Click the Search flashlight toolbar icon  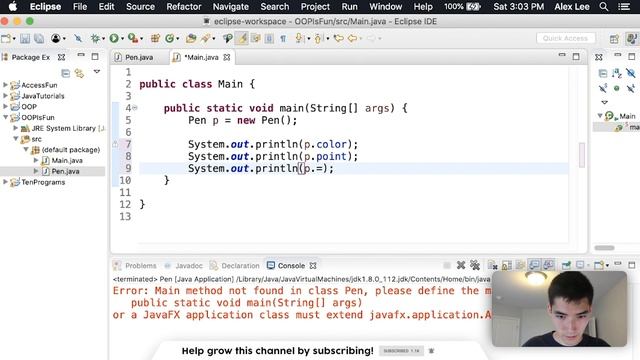205,38
